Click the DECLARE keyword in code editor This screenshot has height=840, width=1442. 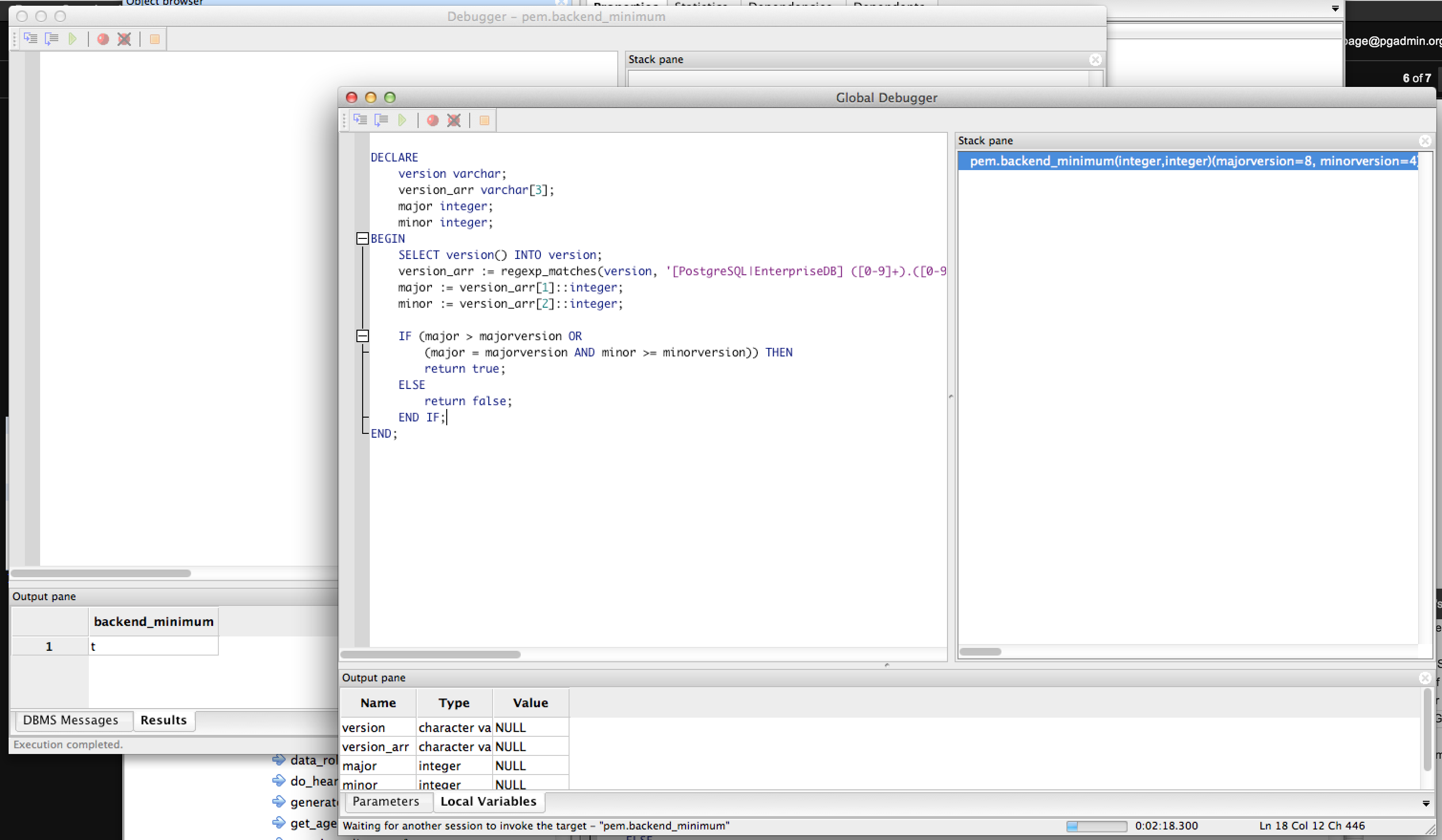[x=394, y=157]
